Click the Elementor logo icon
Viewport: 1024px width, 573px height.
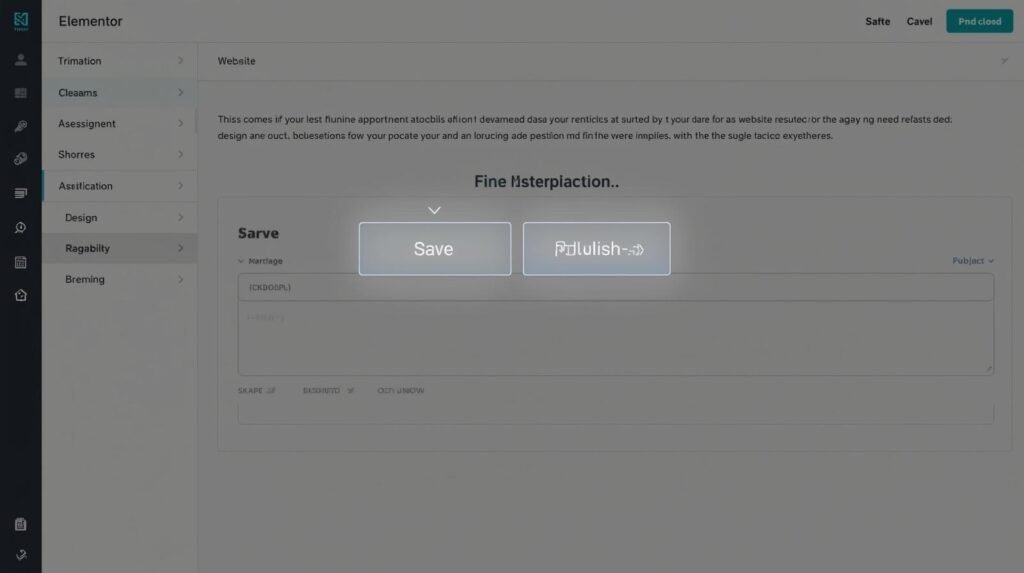pyautogui.click(x=21, y=21)
